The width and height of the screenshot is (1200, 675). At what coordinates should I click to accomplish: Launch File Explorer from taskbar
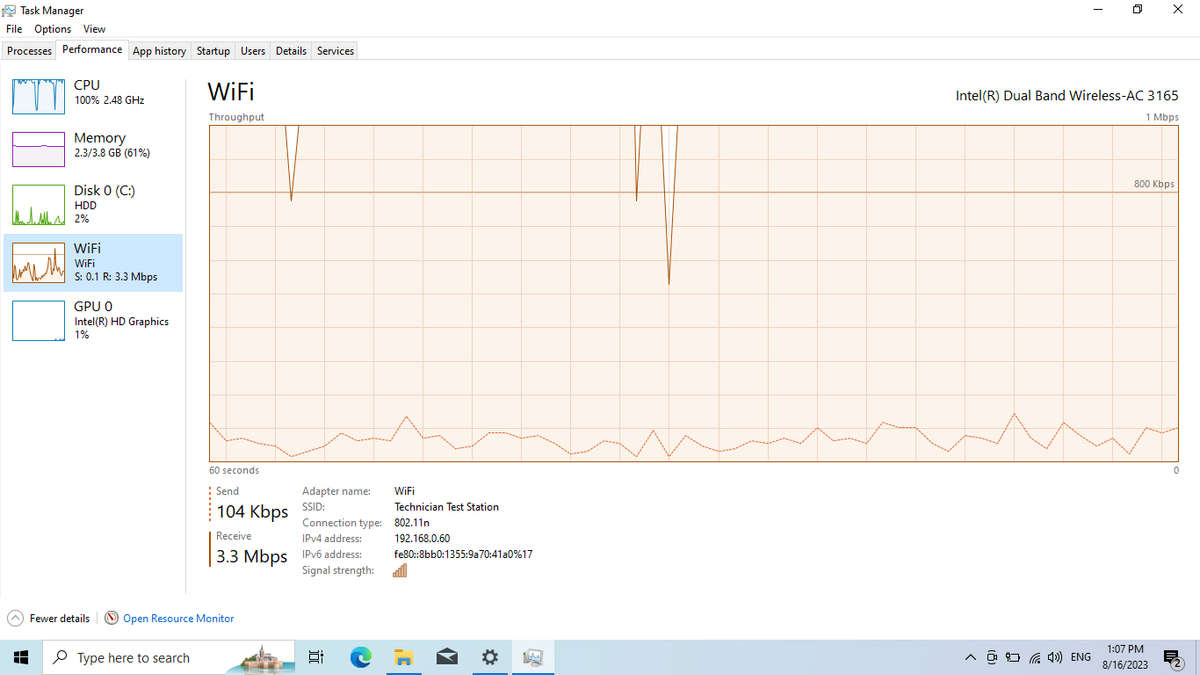(404, 657)
